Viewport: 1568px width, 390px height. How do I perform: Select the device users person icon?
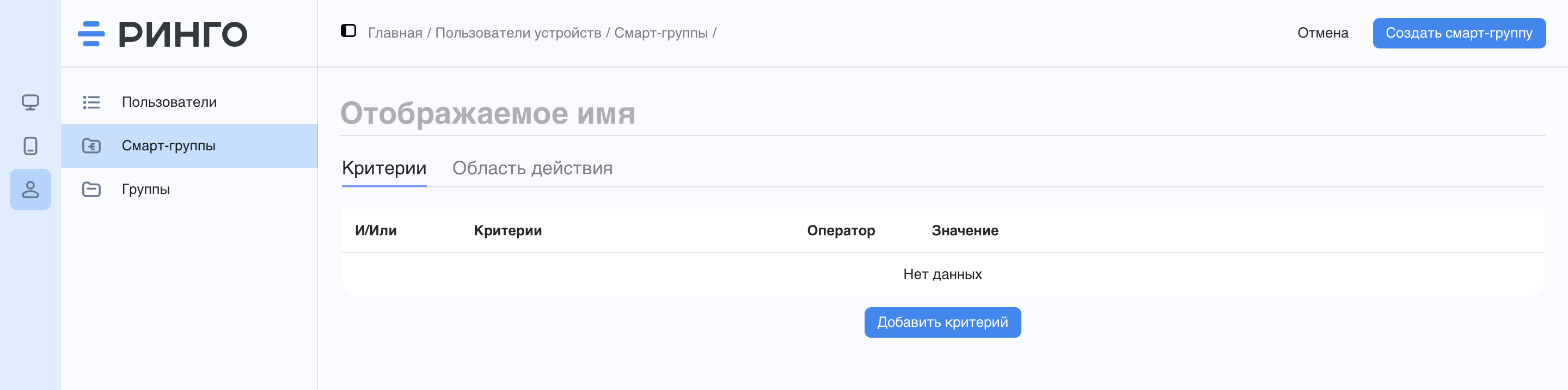[x=30, y=190]
